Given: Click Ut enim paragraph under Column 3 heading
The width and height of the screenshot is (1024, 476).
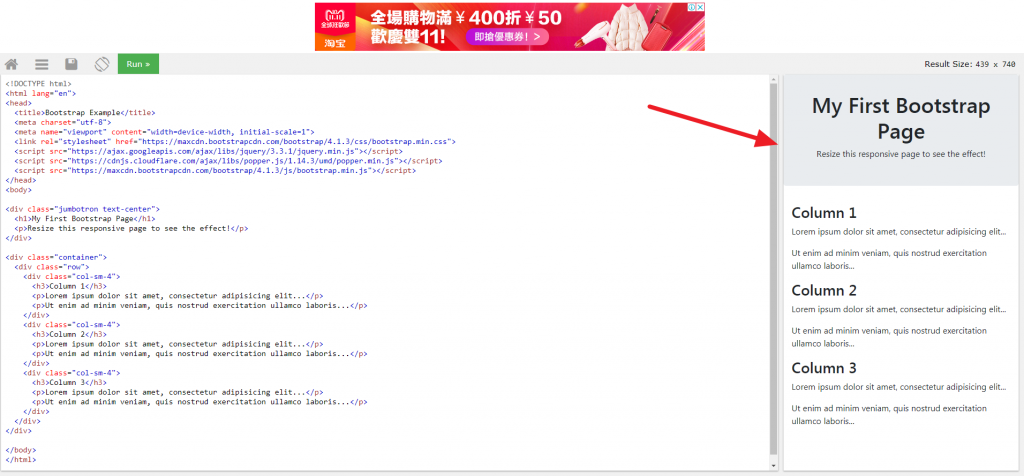Looking at the screenshot, I should [x=889, y=415].
